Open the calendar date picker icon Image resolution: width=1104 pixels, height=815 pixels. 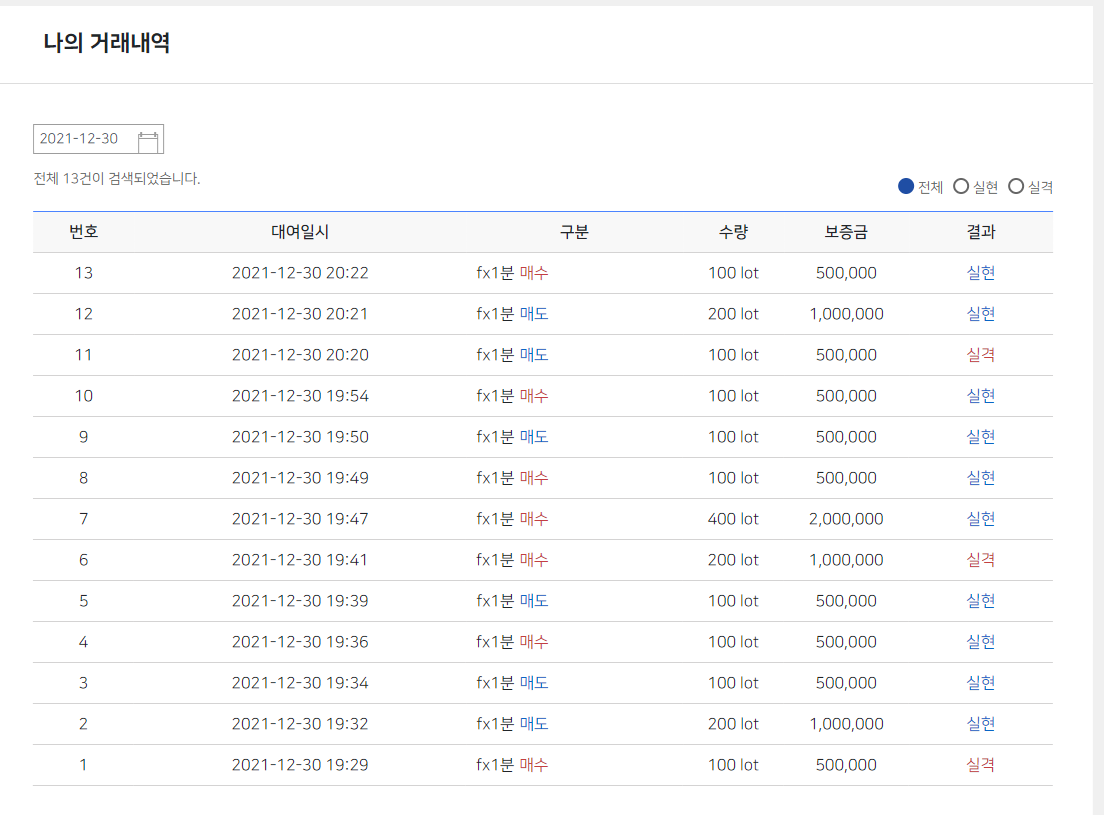[148, 141]
